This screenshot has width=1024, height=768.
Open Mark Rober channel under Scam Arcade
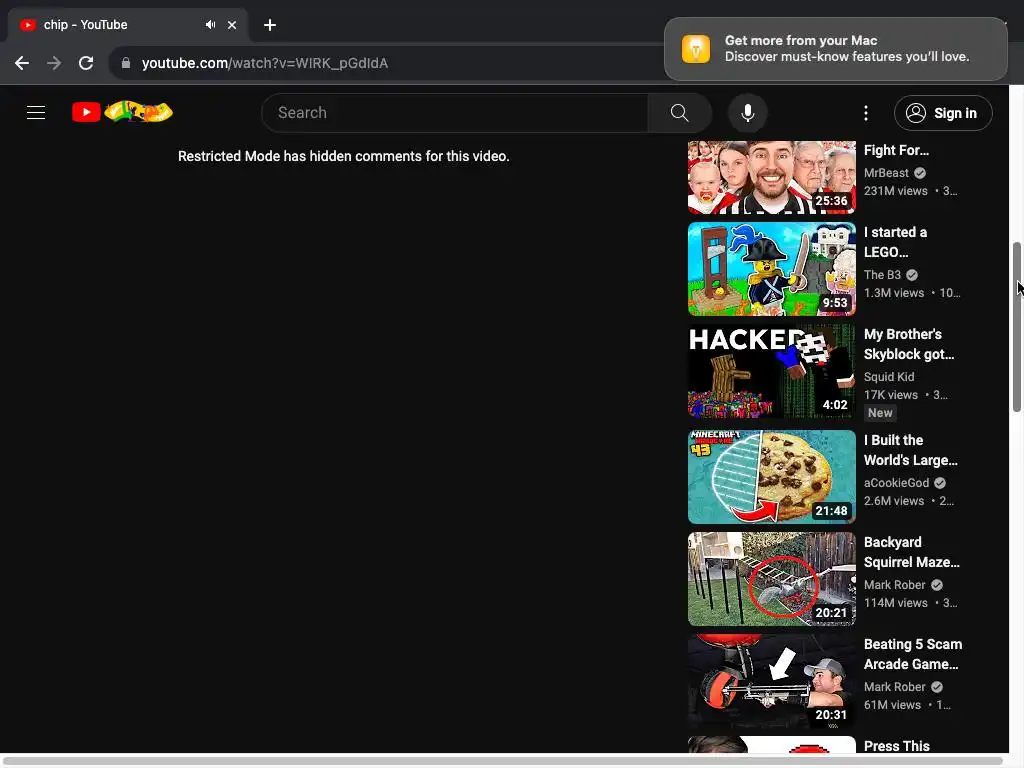pyautogui.click(x=895, y=686)
